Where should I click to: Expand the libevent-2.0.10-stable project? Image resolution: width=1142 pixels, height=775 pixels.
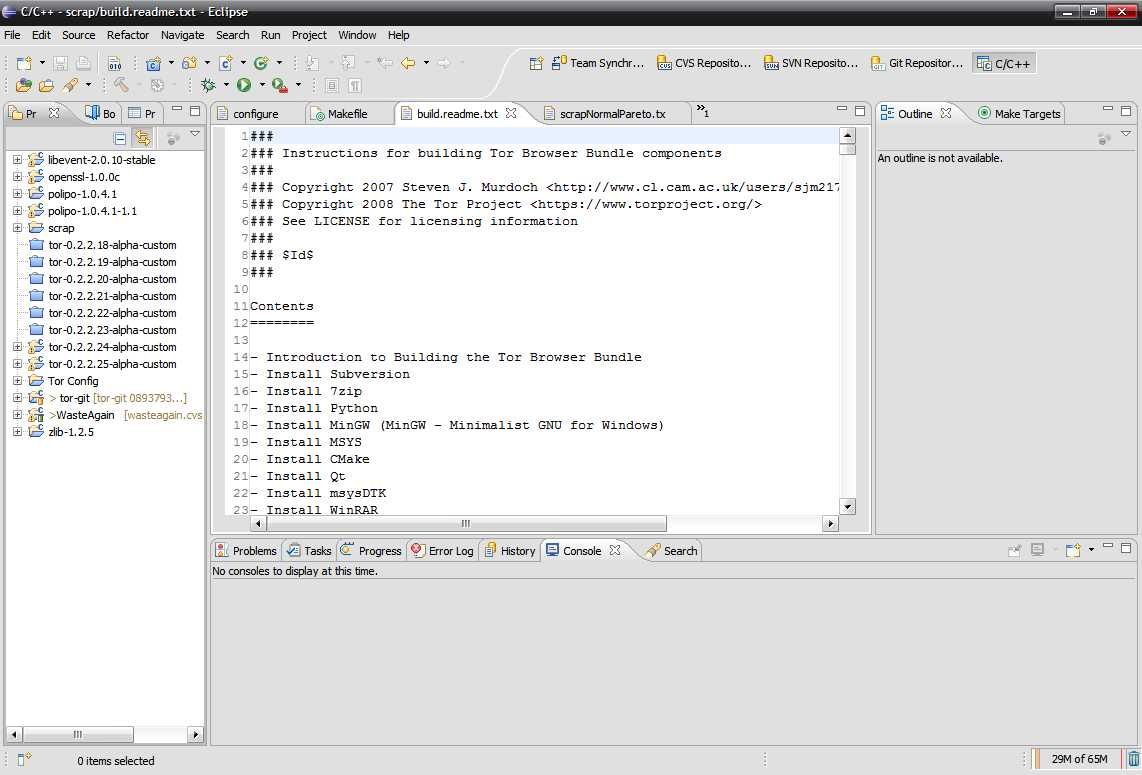(17, 160)
